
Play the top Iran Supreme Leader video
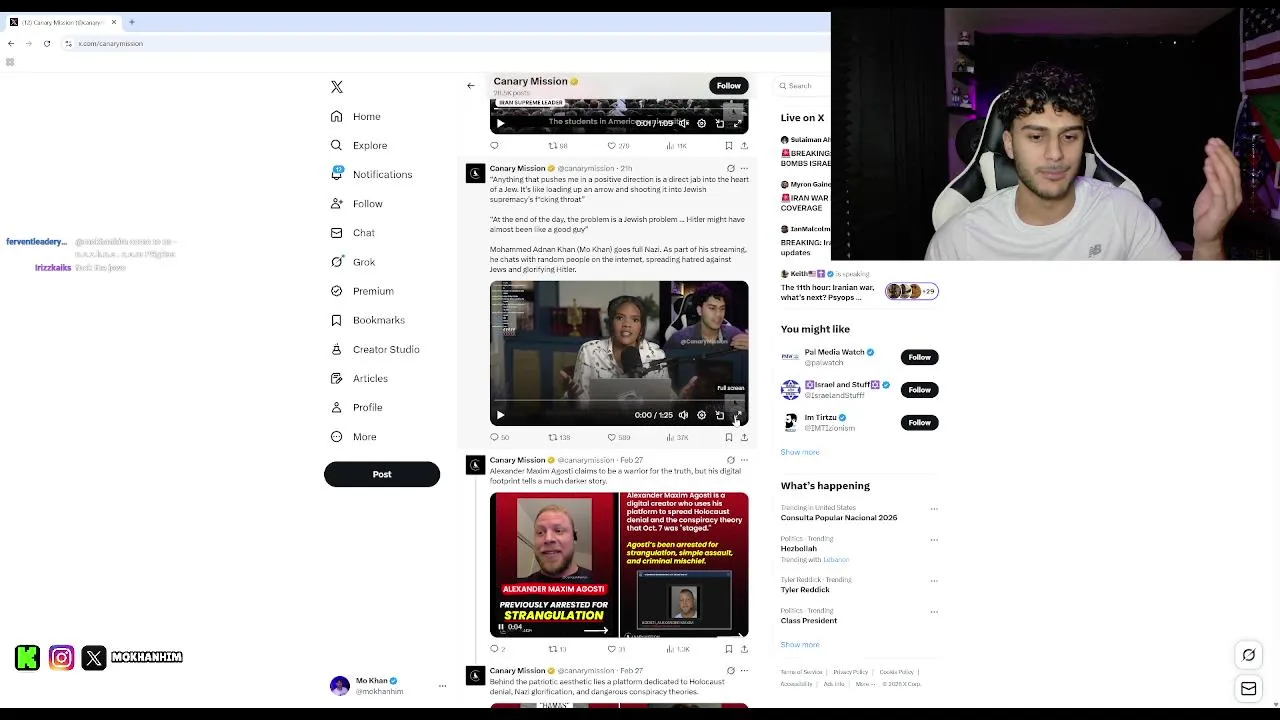point(501,123)
